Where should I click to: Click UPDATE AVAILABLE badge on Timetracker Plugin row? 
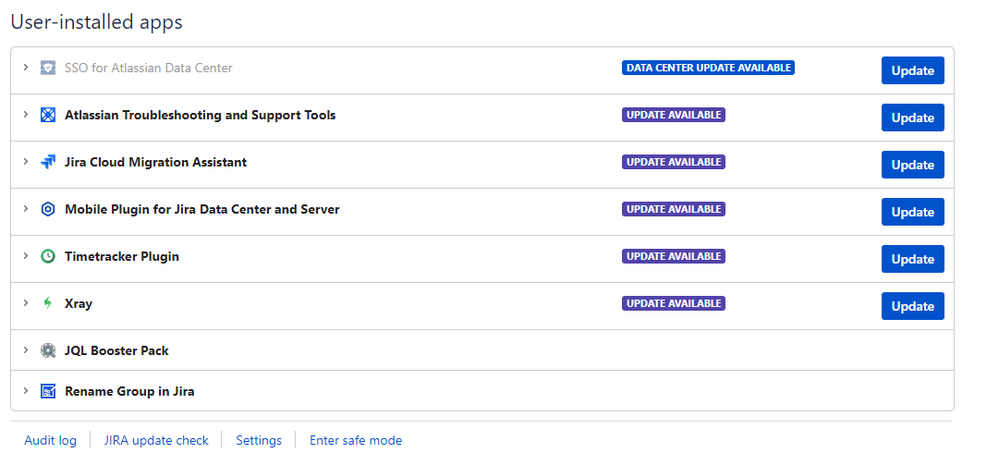(673, 256)
